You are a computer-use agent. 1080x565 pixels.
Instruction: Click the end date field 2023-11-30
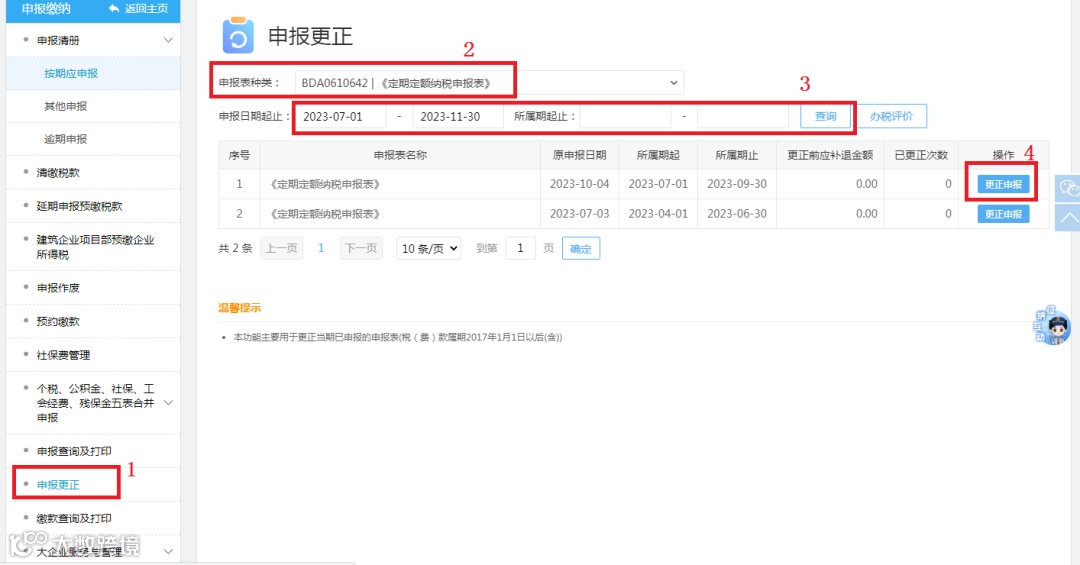pyautogui.click(x=457, y=116)
